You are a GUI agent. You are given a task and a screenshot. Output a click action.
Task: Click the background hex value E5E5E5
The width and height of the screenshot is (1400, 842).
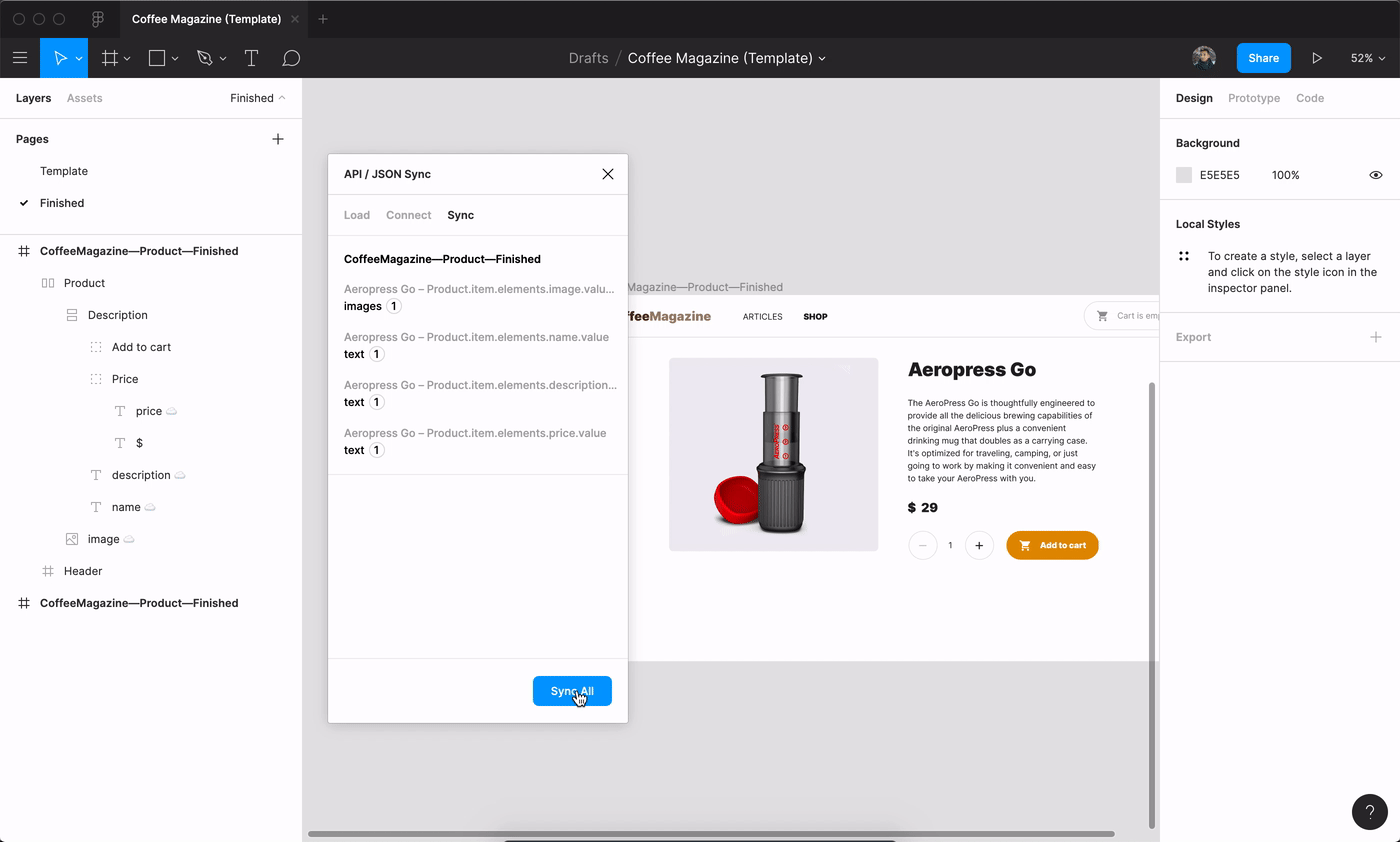pyautogui.click(x=1220, y=175)
